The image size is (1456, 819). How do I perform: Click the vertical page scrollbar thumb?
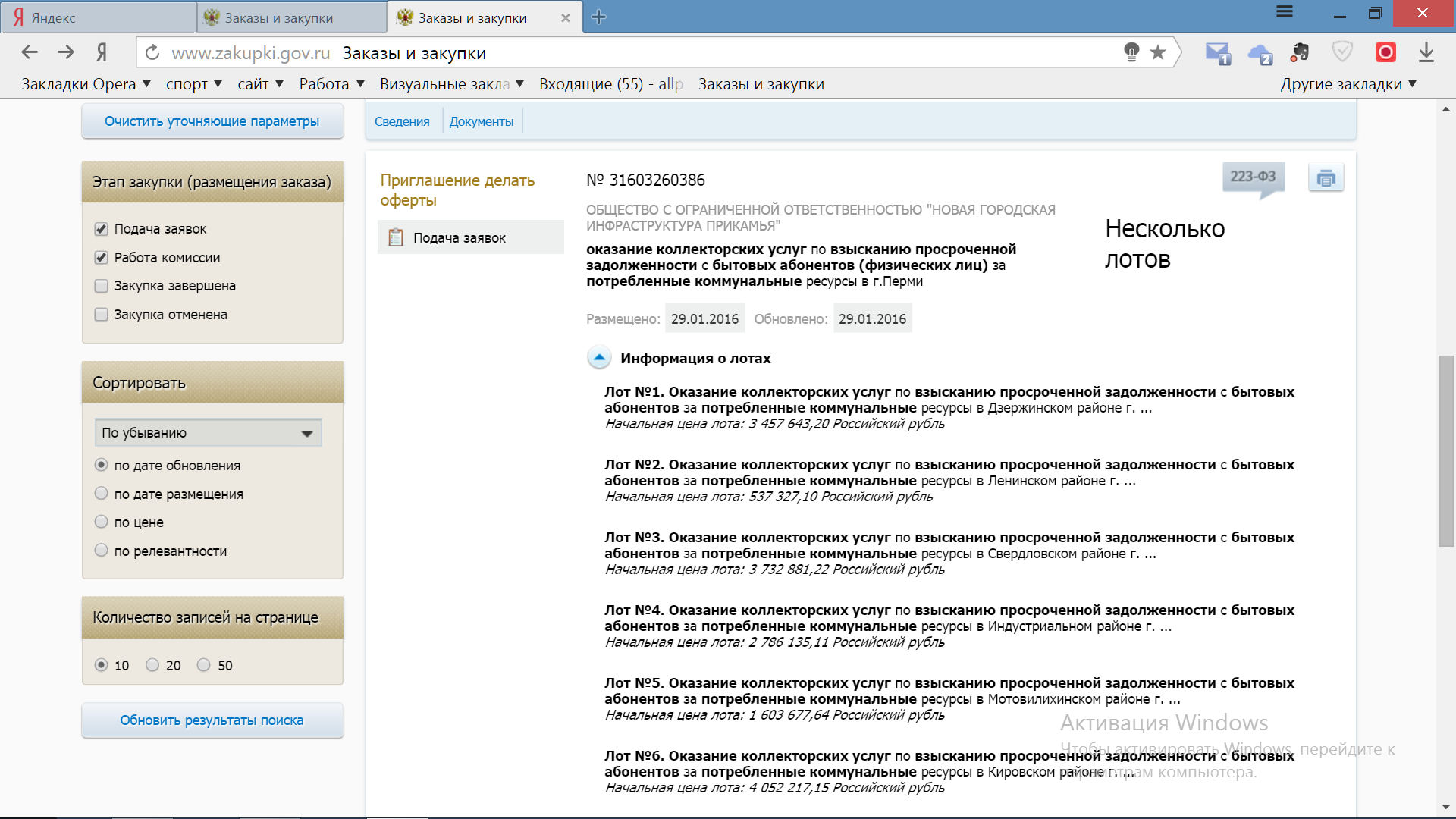(x=1446, y=451)
